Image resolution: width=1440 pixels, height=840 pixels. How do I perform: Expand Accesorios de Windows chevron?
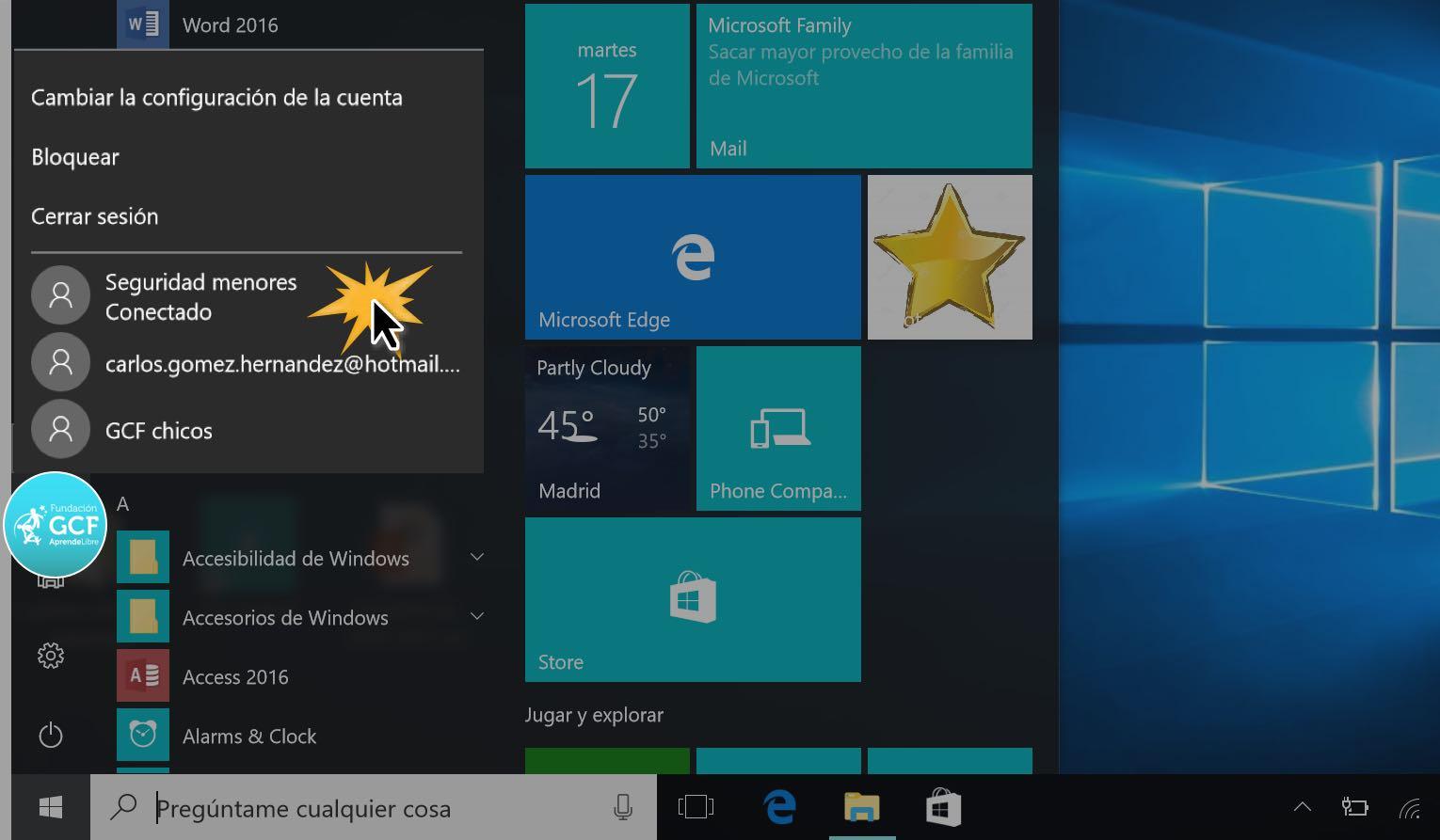[477, 616]
